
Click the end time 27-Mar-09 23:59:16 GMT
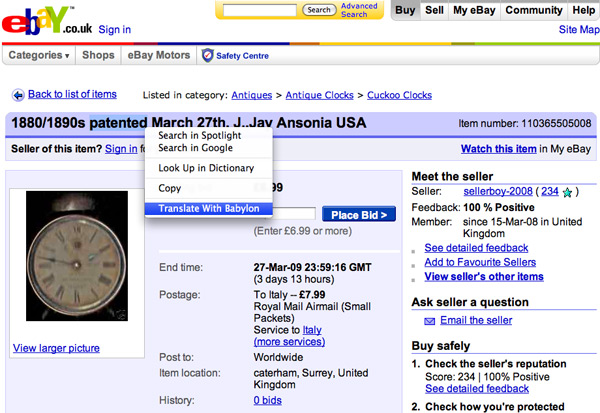pyautogui.click(x=312, y=267)
